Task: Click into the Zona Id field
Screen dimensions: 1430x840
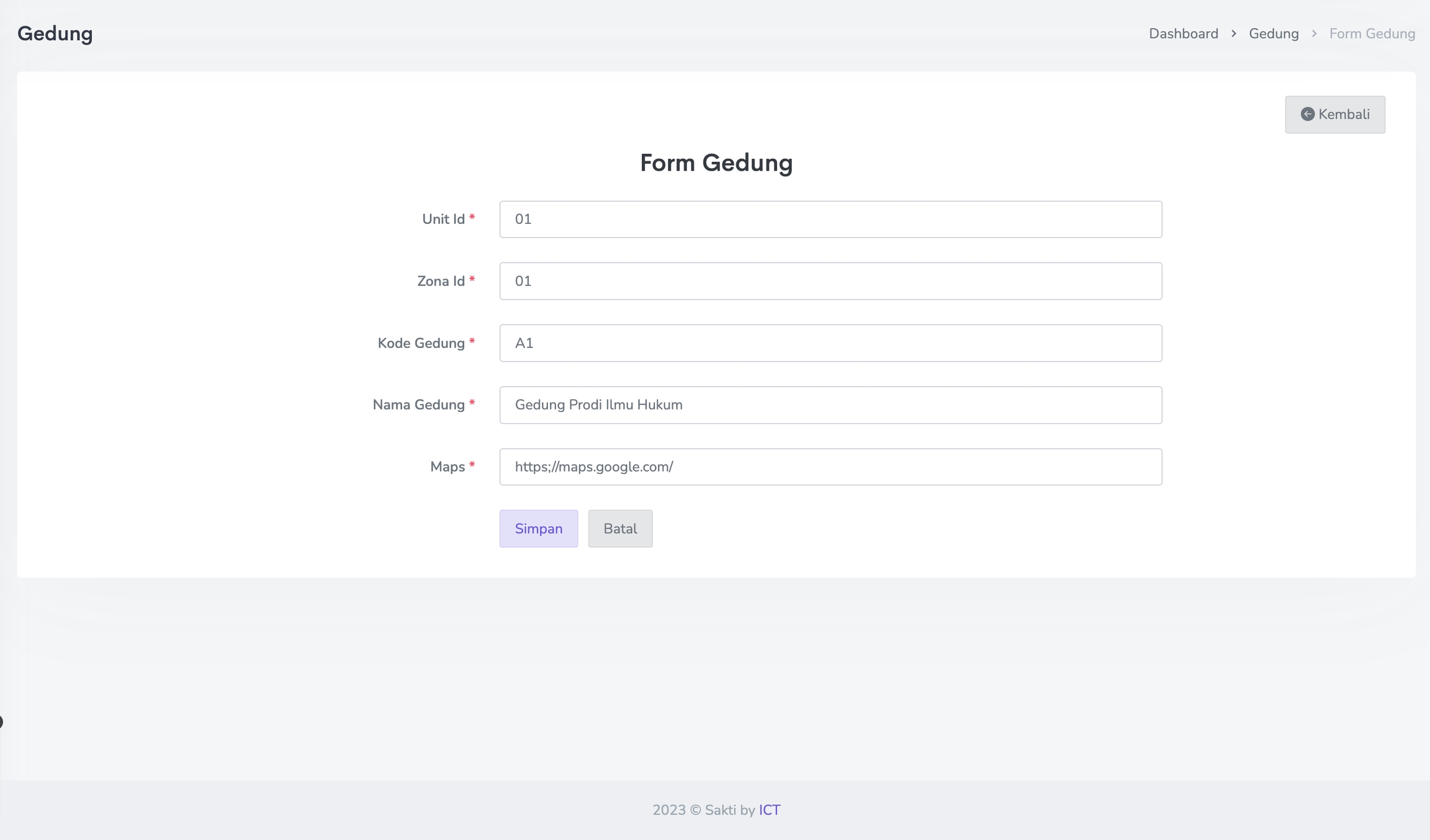Action: click(830, 281)
